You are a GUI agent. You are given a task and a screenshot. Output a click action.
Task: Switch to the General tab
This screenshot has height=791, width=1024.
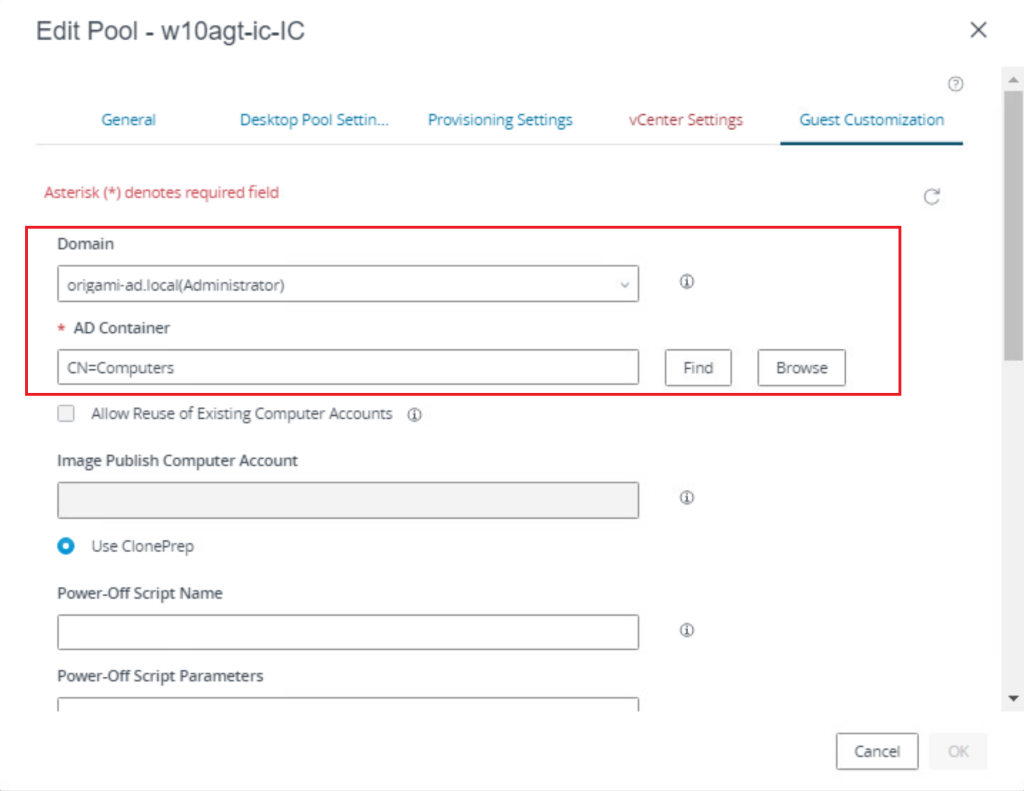(128, 120)
